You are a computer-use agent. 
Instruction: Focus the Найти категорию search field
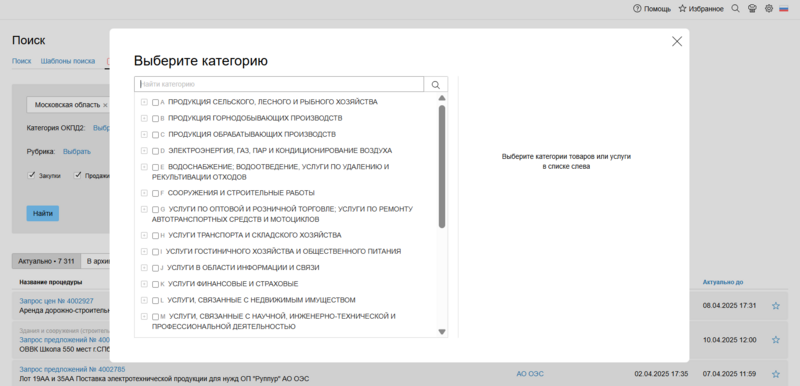pyautogui.click(x=279, y=85)
